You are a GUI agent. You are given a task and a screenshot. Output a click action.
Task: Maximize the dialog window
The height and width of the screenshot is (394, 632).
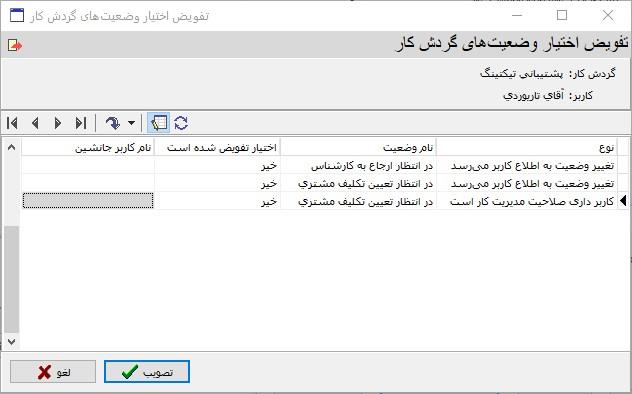[x=562, y=15]
